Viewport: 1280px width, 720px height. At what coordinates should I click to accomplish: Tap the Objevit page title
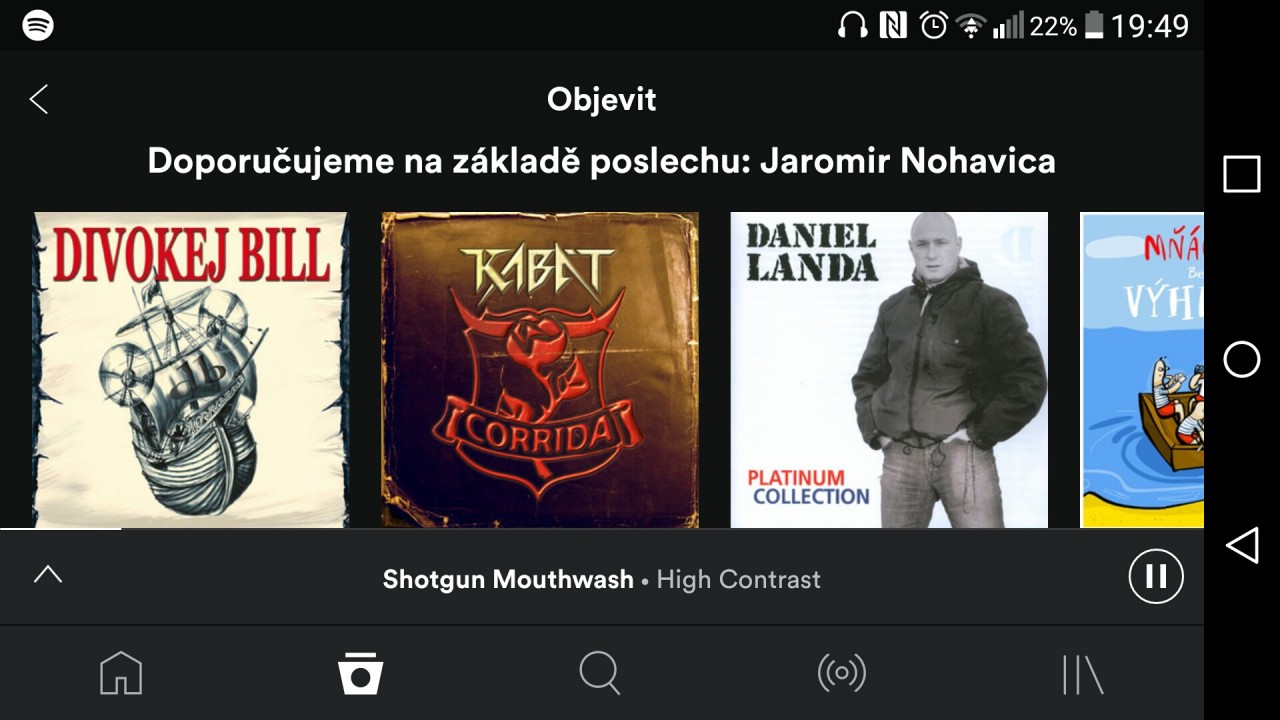[x=602, y=99]
